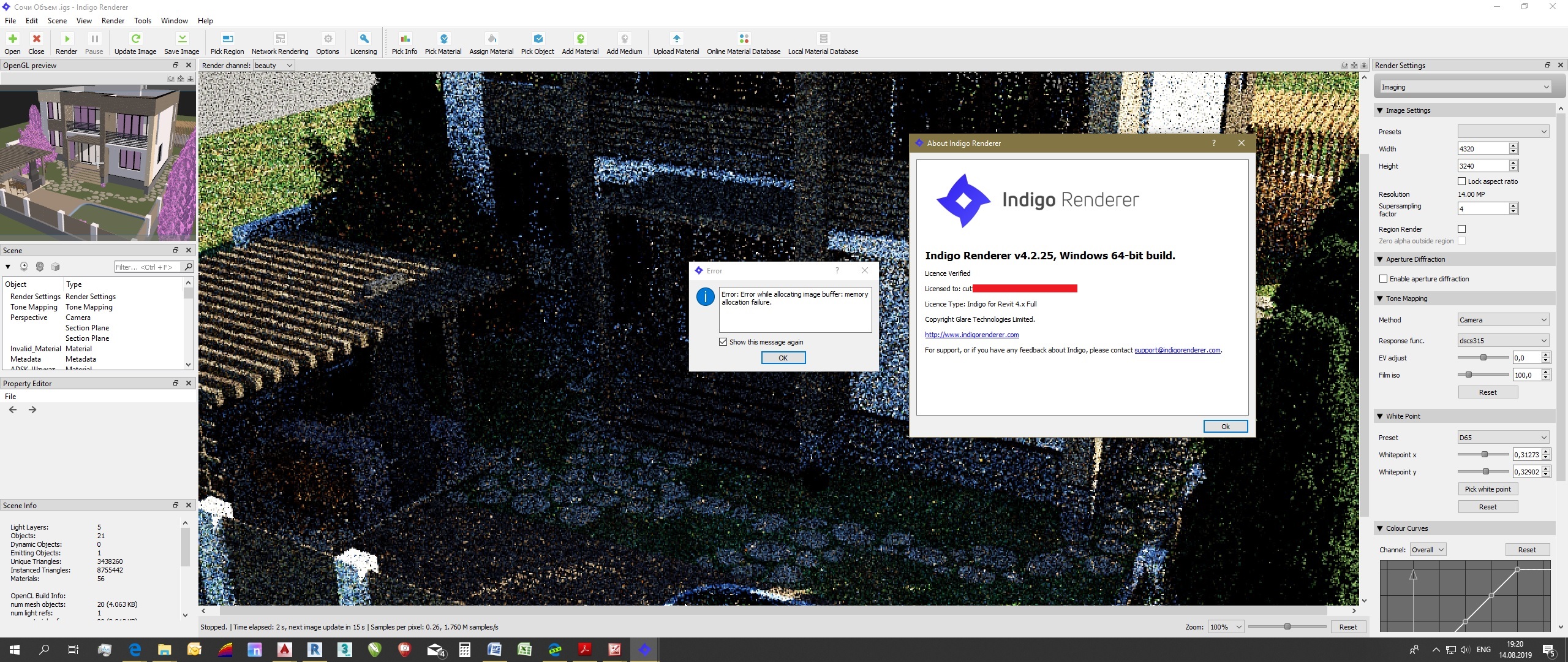This screenshot has width=1568, height=662.
Task: Open the Tools menu
Action: point(142,20)
